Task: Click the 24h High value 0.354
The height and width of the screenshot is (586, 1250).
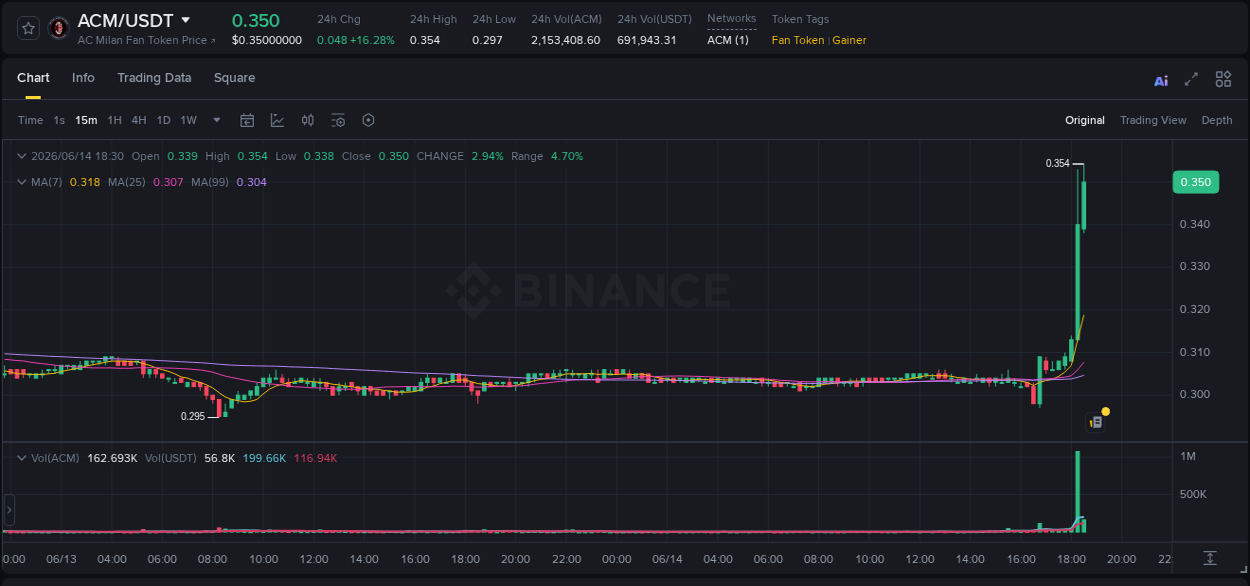Action: point(425,40)
